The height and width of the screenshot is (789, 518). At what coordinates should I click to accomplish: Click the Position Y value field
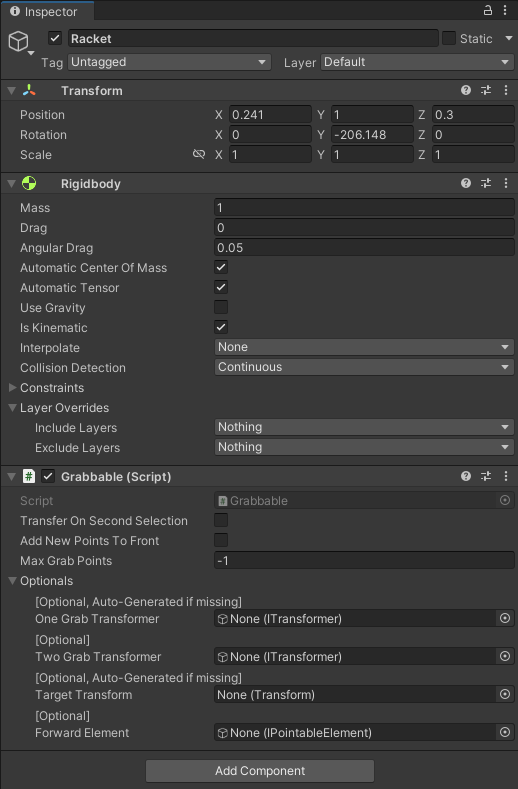coord(372,114)
